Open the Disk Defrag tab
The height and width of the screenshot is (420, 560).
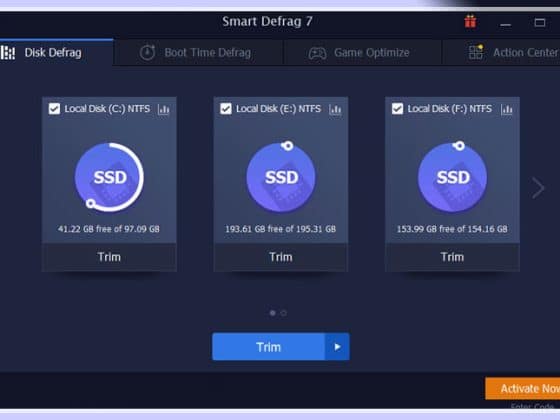[56, 52]
